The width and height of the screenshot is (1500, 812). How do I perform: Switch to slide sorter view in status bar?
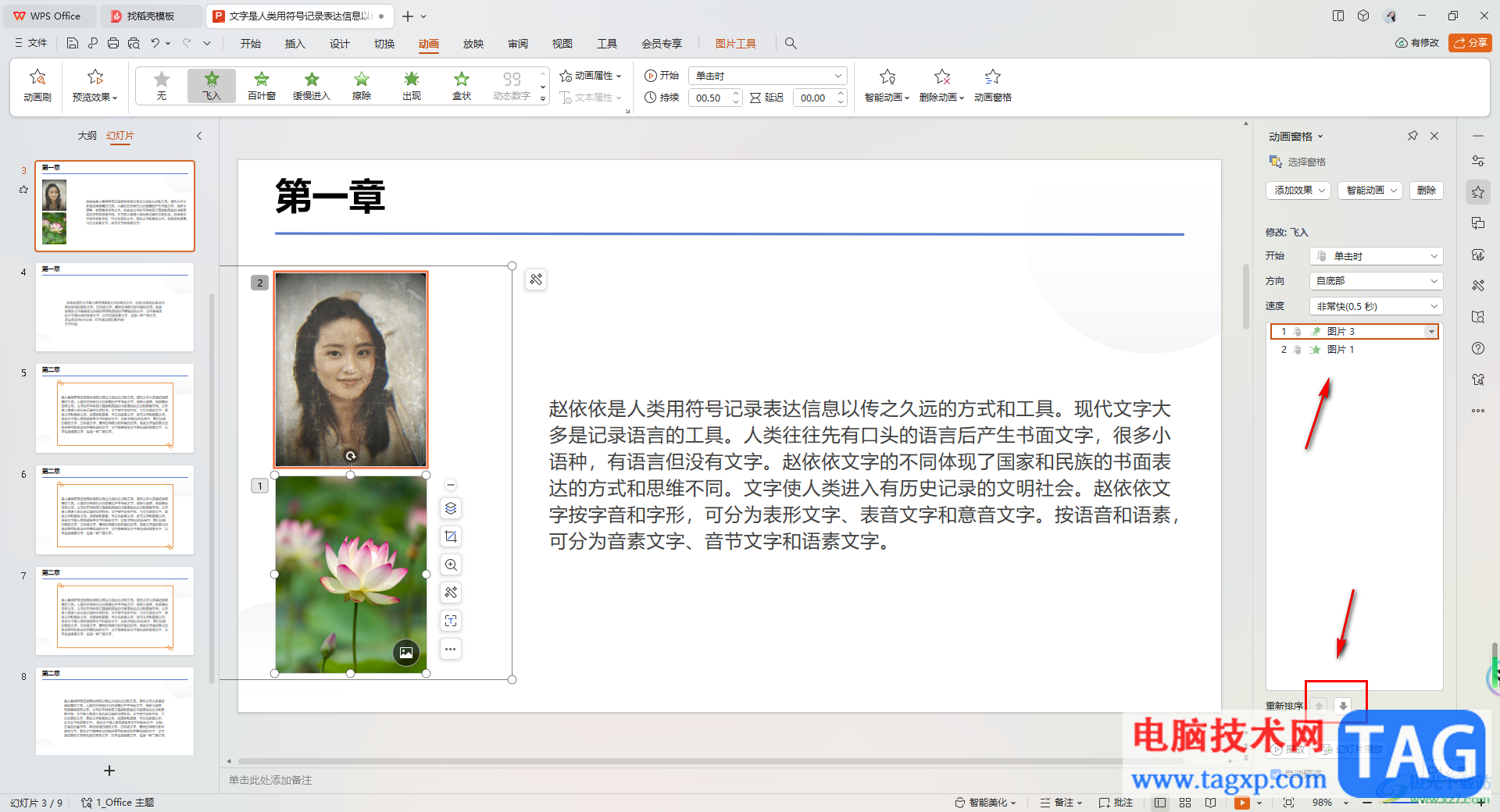coord(1184,803)
